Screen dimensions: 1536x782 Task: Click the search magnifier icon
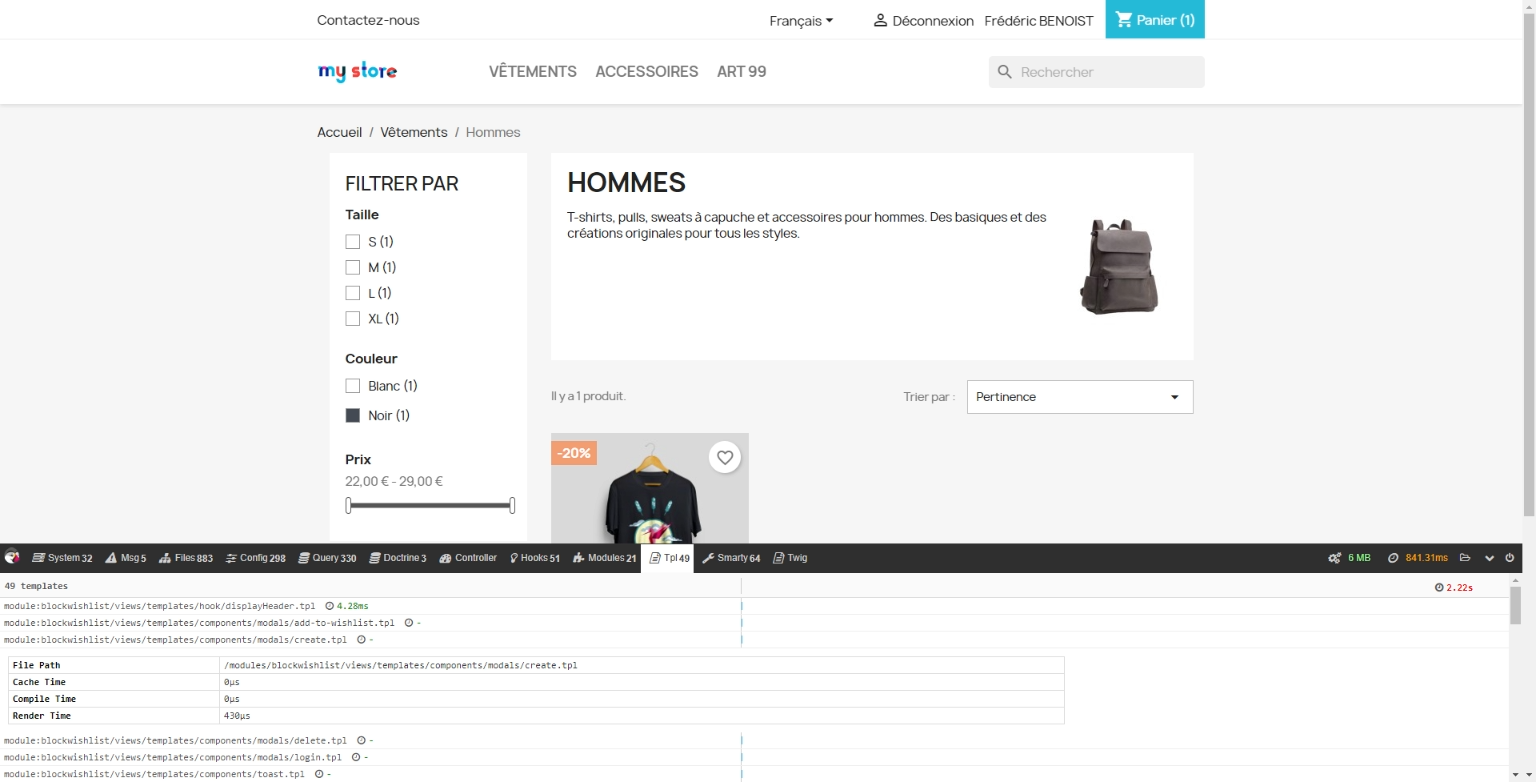point(1005,72)
